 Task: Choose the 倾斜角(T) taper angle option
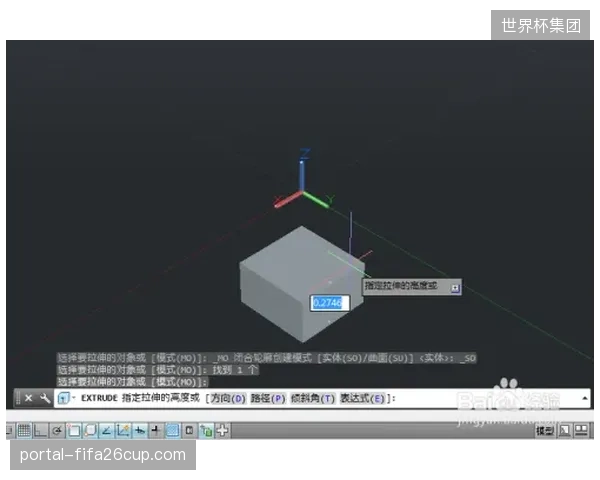313,398
